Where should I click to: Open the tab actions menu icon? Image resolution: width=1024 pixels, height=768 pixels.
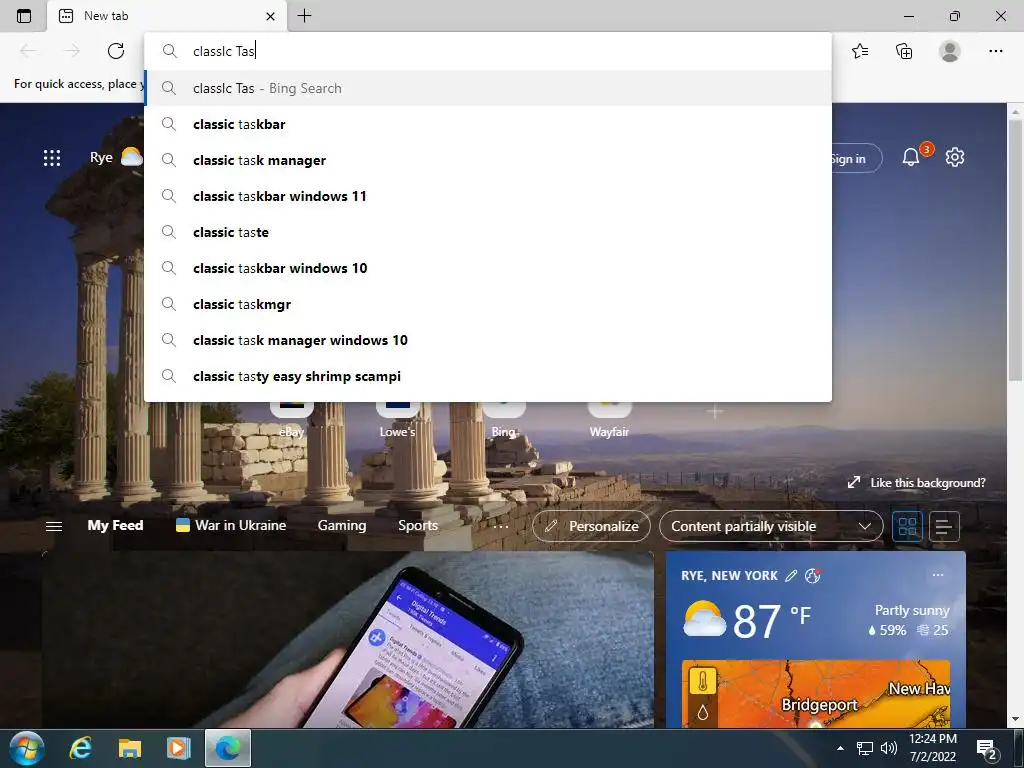click(24, 16)
